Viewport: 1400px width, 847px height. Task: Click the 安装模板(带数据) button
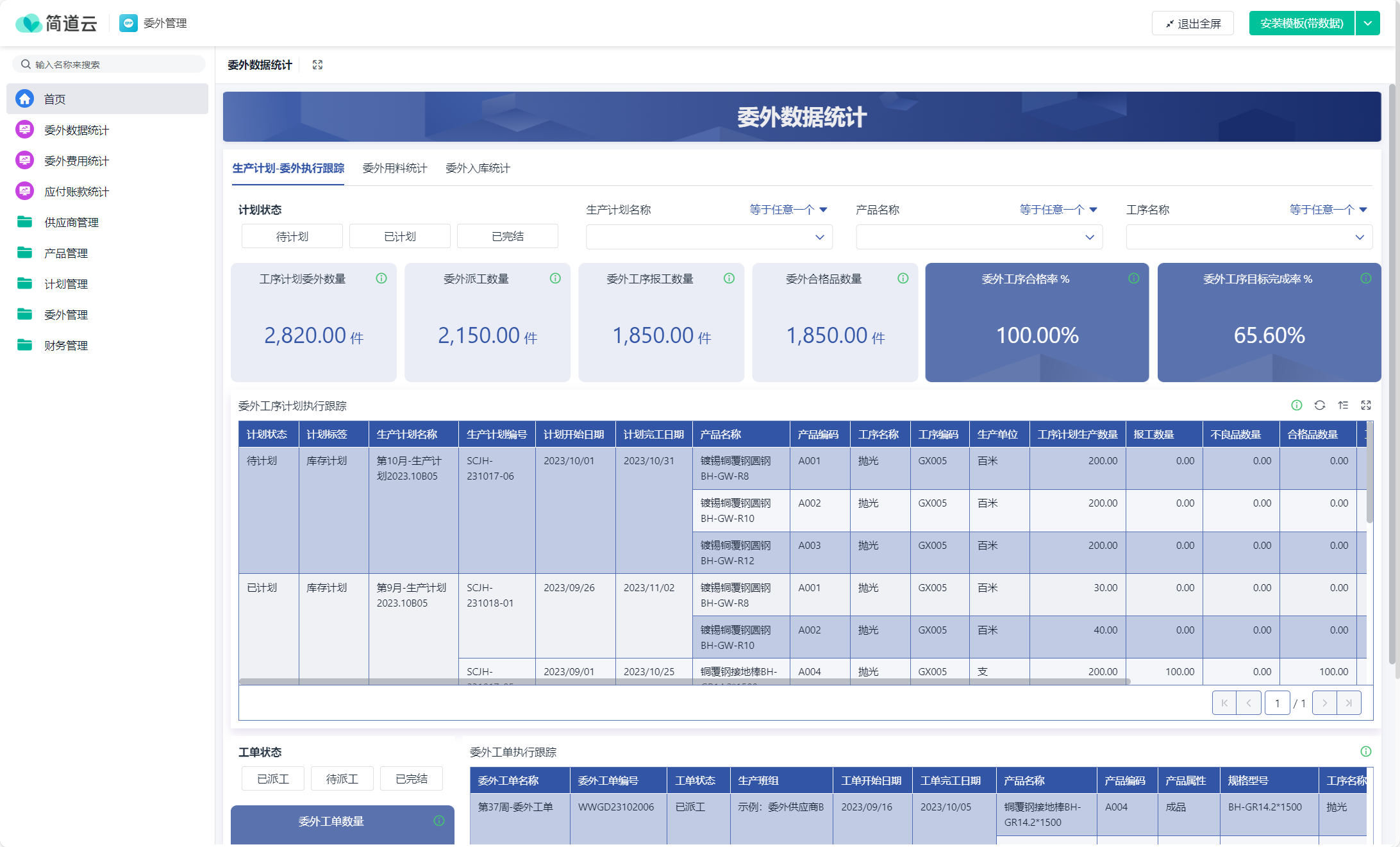pos(1301,24)
